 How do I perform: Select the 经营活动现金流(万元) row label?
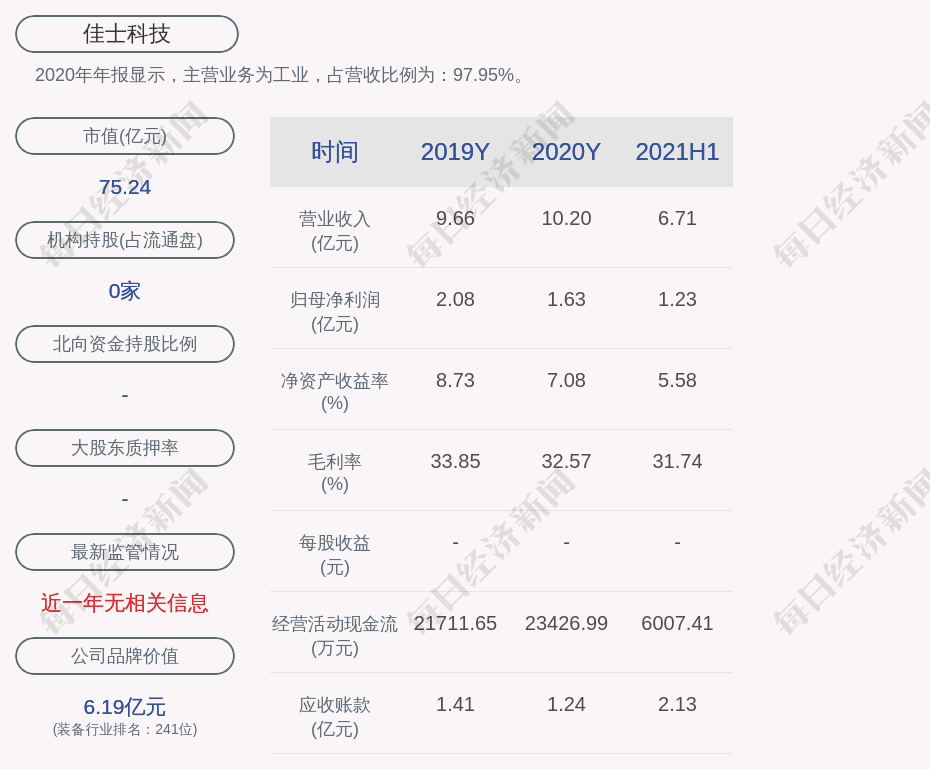(335, 636)
